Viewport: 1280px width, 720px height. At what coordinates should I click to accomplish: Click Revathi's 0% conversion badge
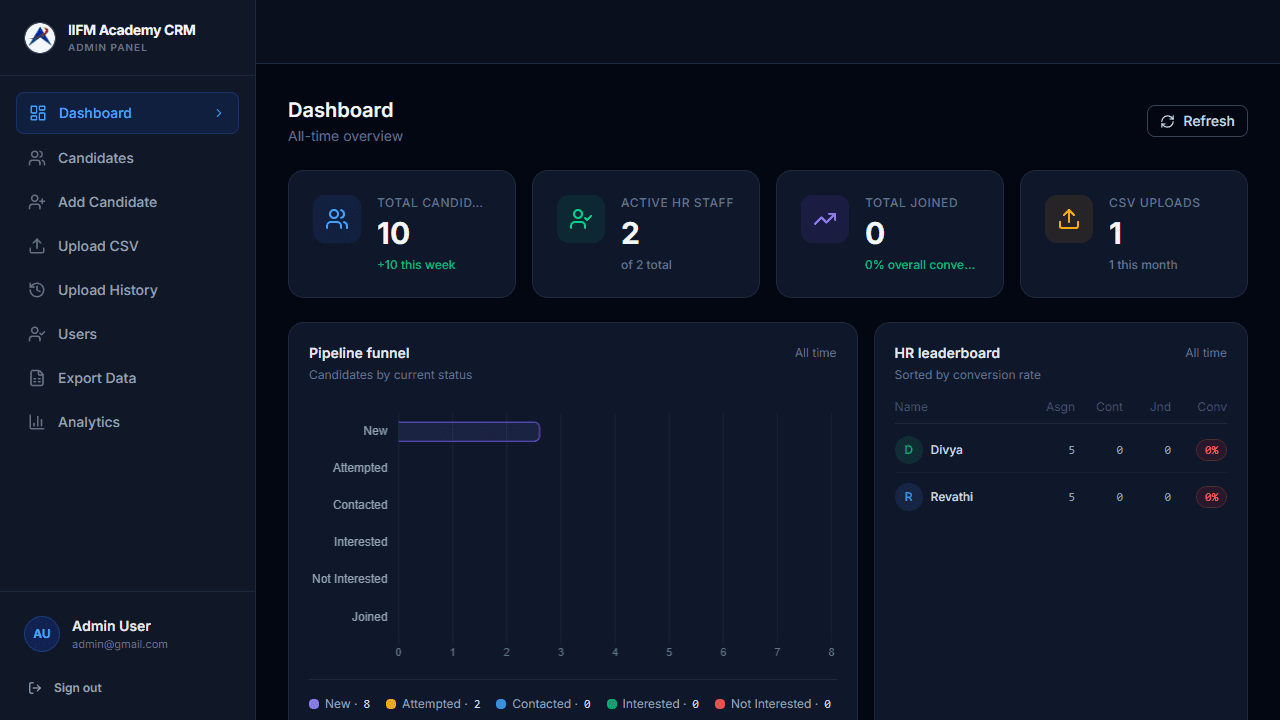1211,497
